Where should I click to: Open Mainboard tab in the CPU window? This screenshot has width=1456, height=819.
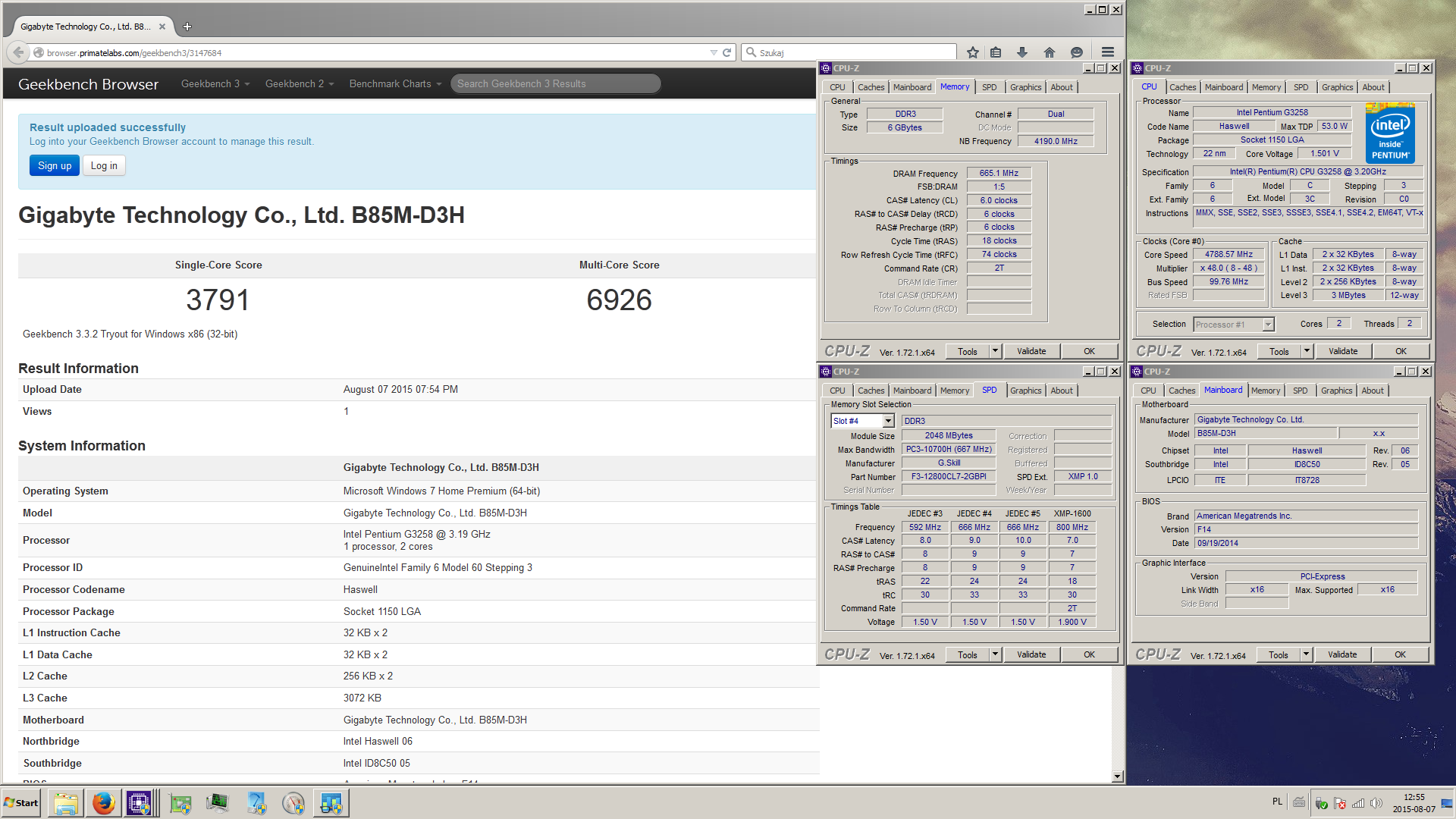tap(1224, 87)
